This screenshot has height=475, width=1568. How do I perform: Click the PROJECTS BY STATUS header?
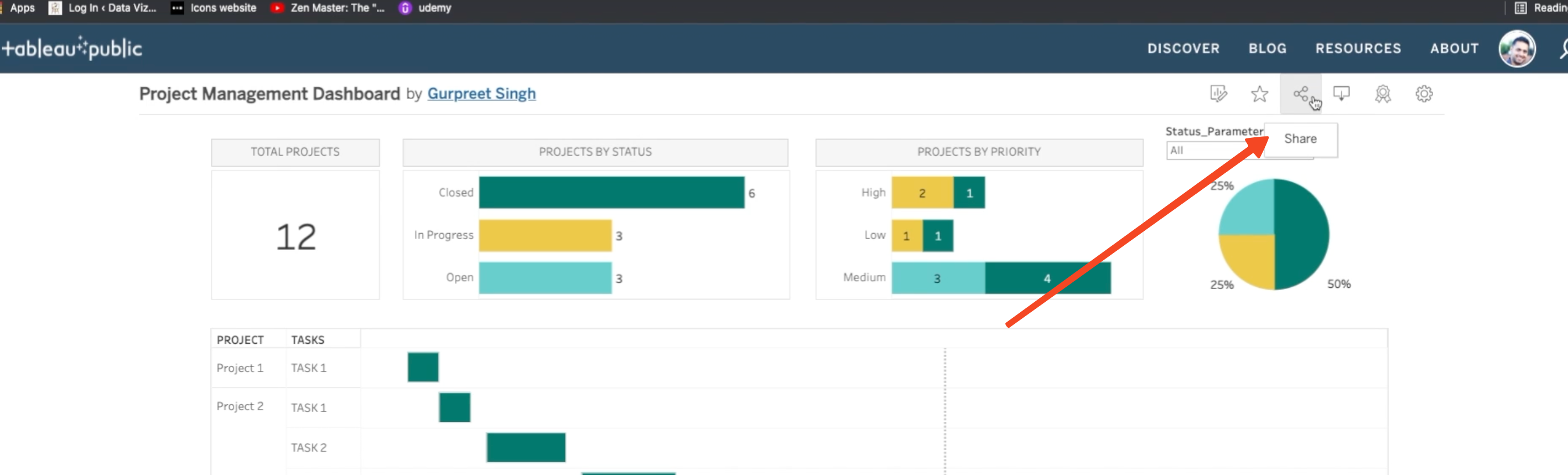click(595, 152)
